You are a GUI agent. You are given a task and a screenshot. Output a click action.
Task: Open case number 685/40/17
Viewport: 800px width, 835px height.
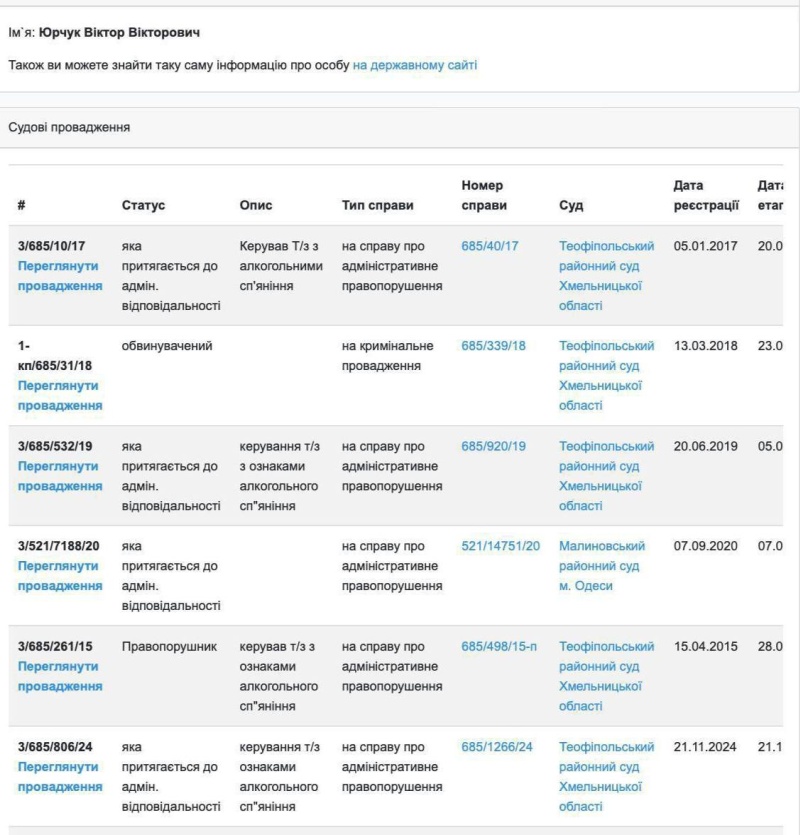pyautogui.click(x=490, y=246)
